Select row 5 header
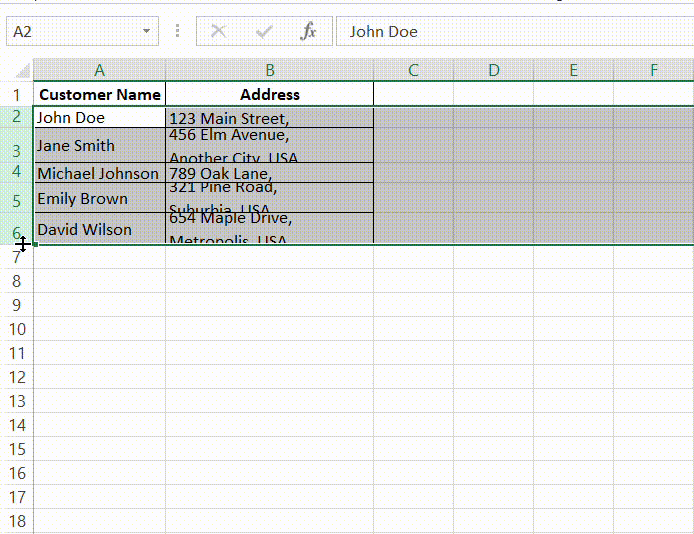The width and height of the screenshot is (694, 534). 16,198
